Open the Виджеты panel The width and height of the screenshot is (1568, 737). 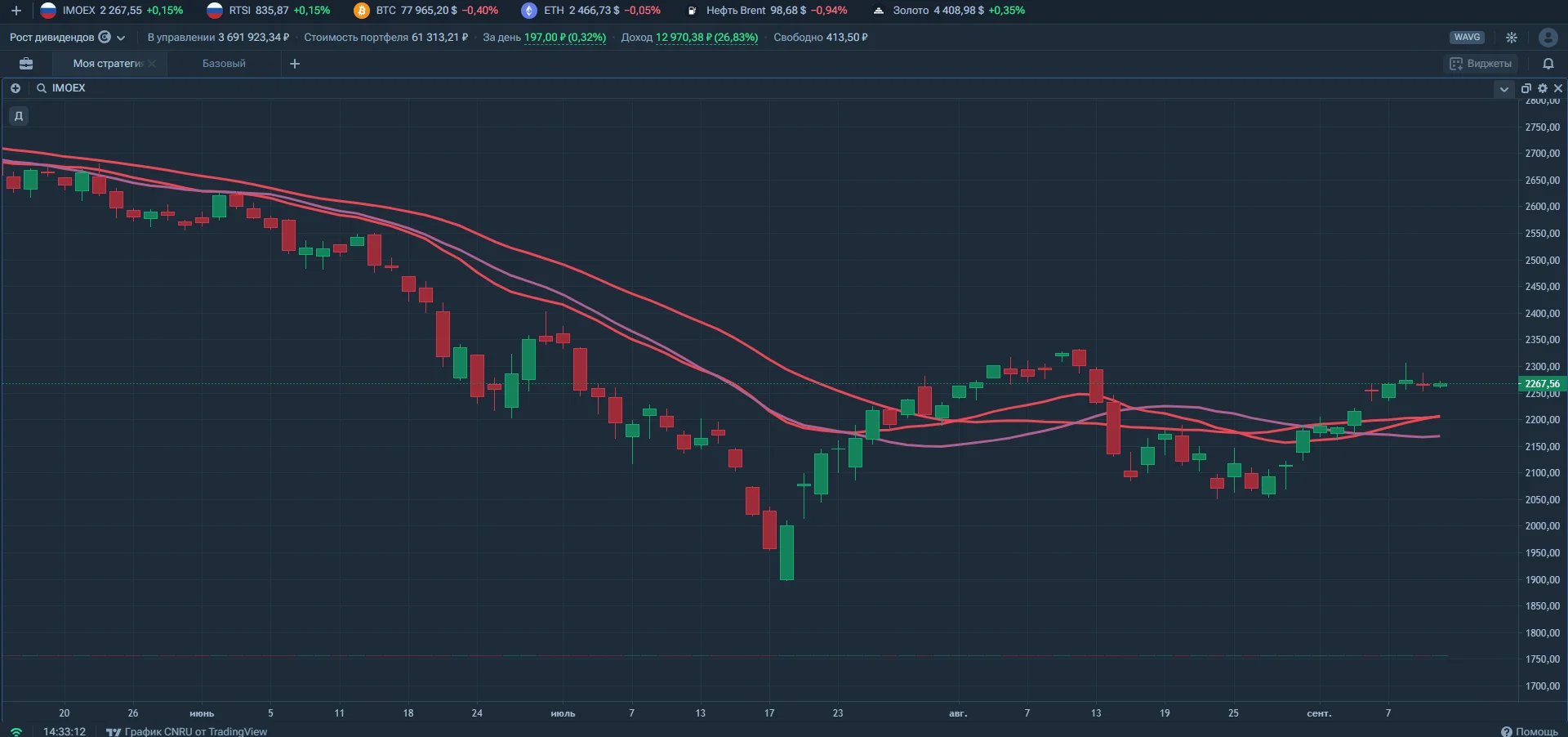pos(1480,64)
